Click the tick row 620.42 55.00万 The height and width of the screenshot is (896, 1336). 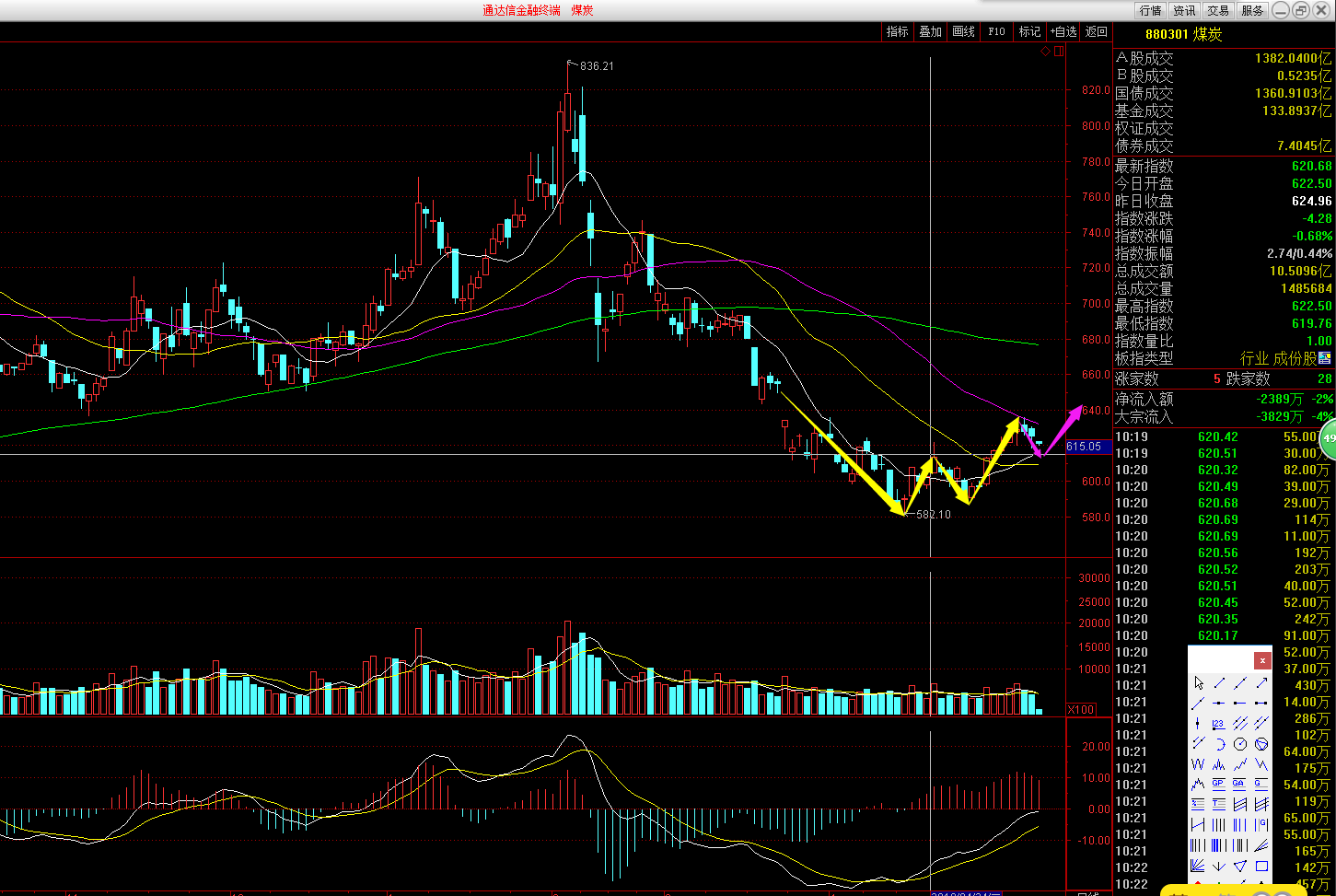[1224, 436]
